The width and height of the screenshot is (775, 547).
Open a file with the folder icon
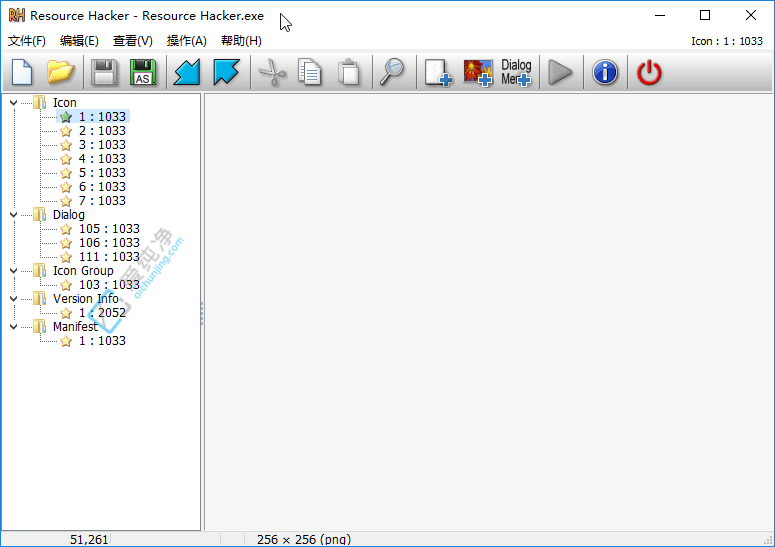(60, 72)
